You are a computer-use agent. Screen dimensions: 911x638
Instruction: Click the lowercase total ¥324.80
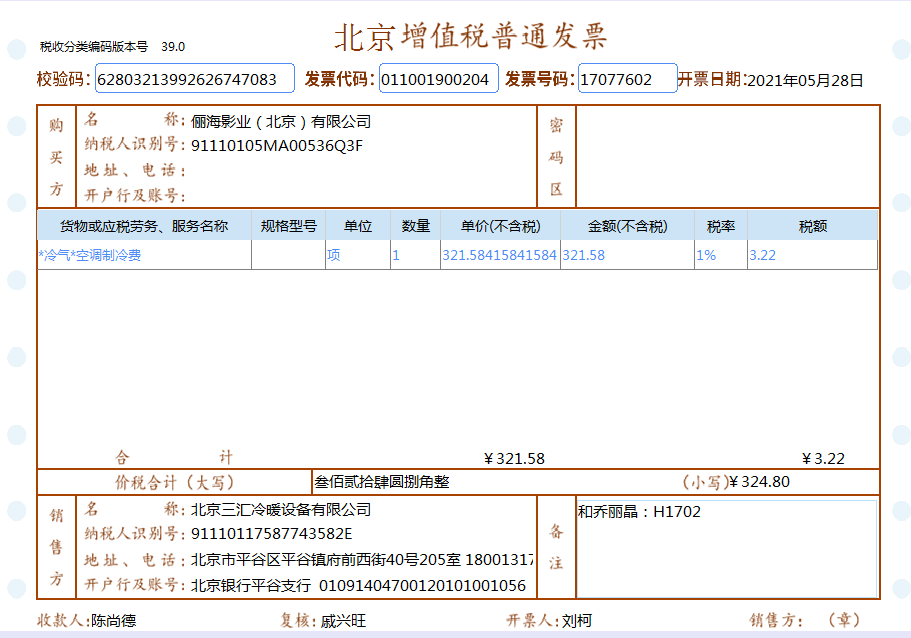[x=759, y=482]
